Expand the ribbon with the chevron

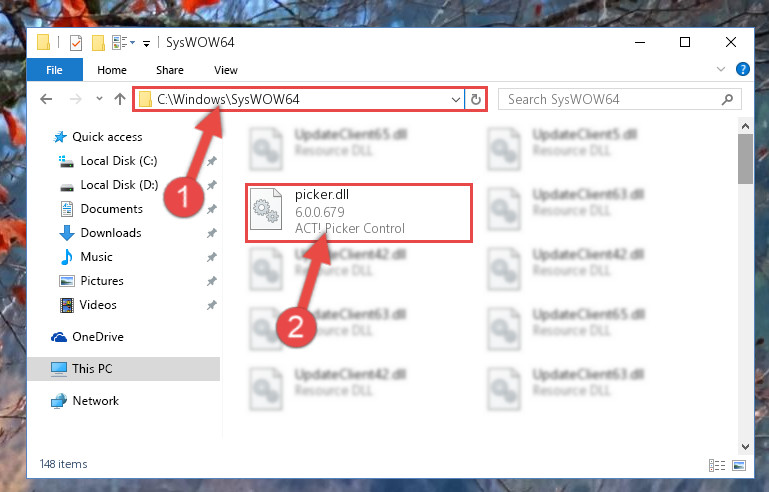(720, 69)
